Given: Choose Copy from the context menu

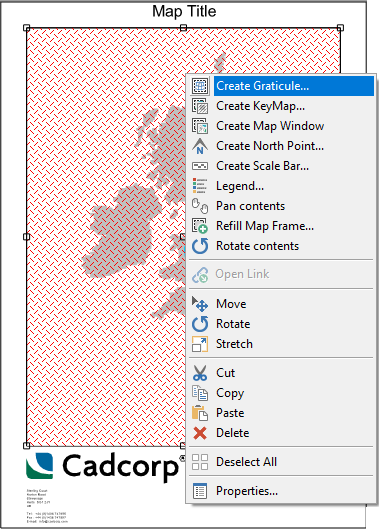Looking at the screenshot, I should (x=281, y=393).
